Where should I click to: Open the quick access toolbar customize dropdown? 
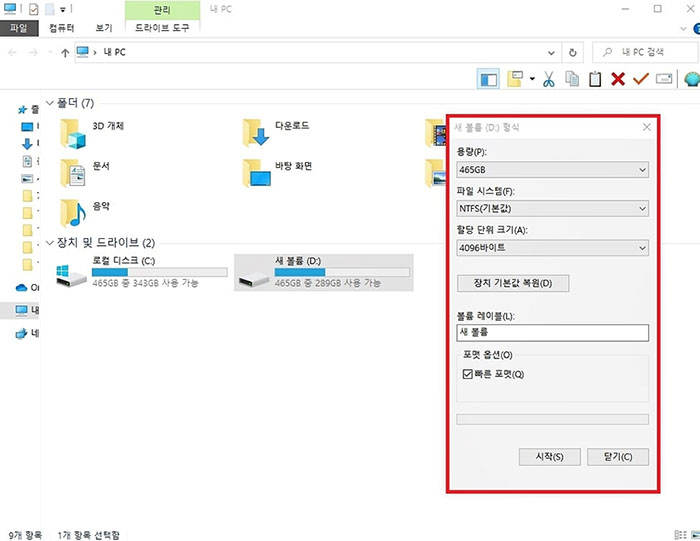click(63, 9)
